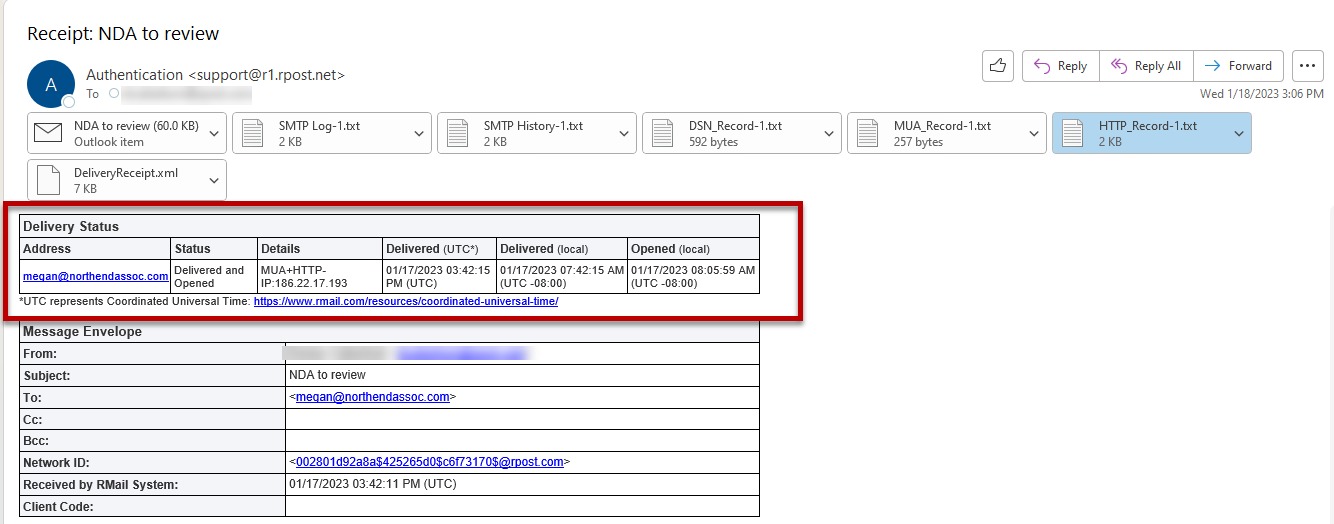Open the NDA to review Outlook item envelope icon
The image size is (1334, 524).
click(x=48, y=133)
